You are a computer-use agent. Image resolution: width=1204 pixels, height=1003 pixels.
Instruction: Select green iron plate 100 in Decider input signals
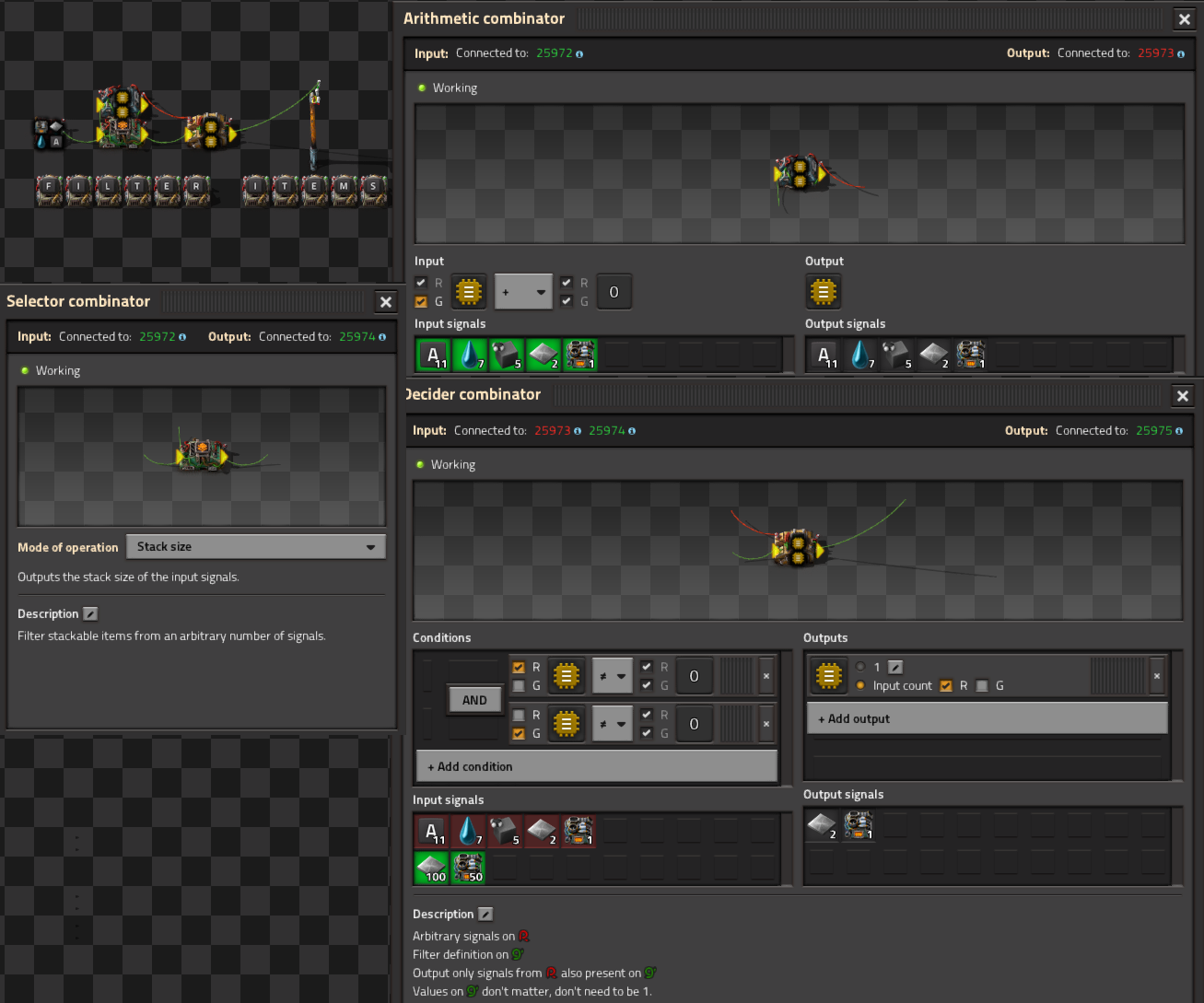tap(431, 868)
